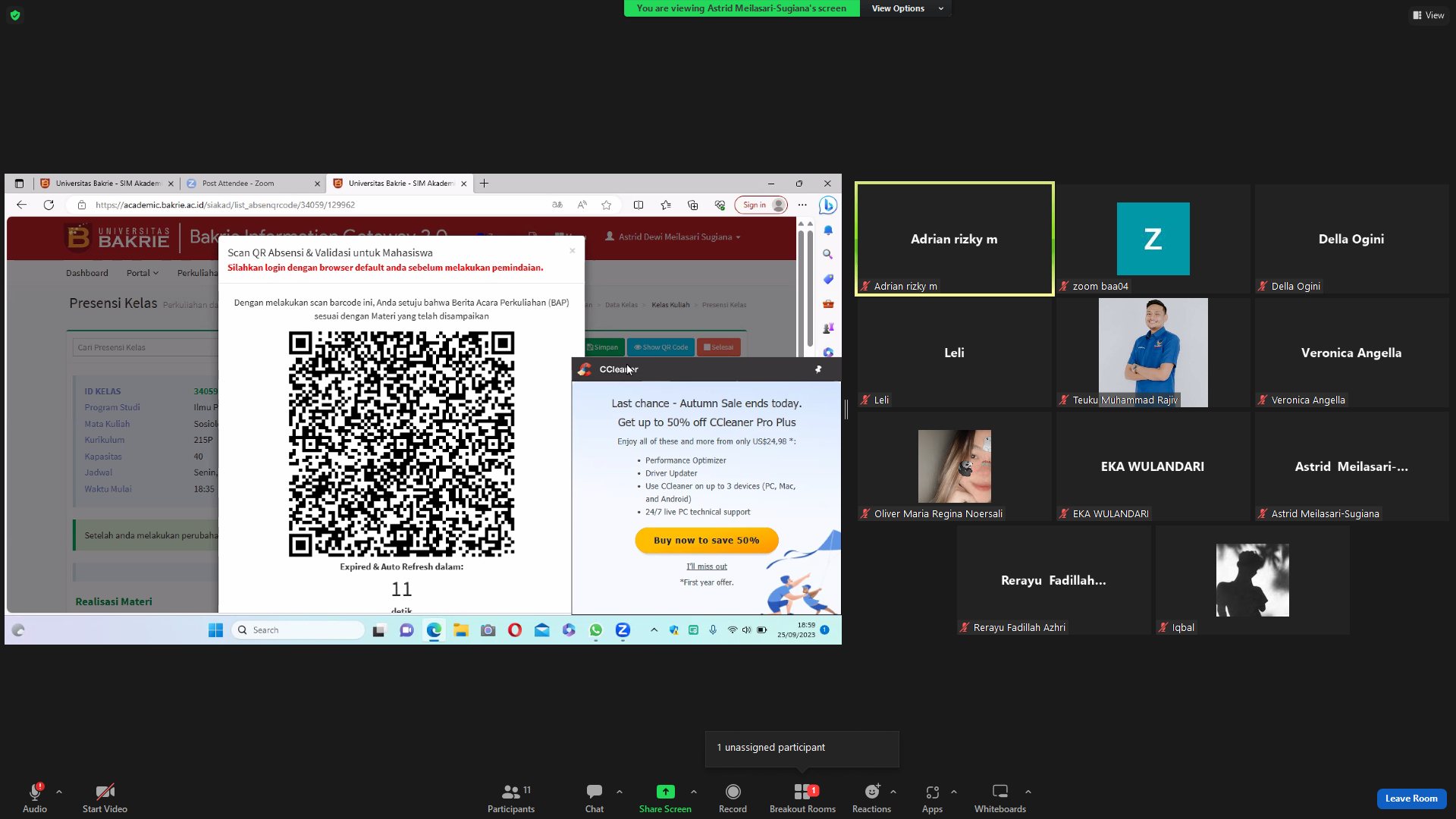Screen dimensions: 1456x819
Task: Open the Edge sidebar notifications bell
Action: coord(828,231)
